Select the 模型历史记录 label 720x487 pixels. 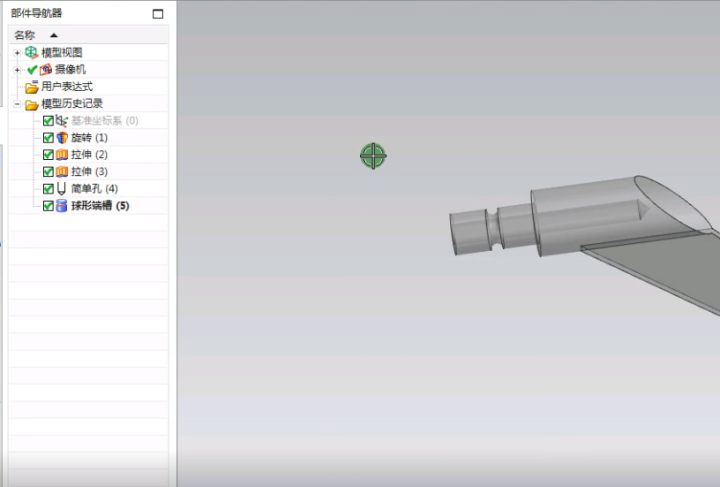click(72, 104)
